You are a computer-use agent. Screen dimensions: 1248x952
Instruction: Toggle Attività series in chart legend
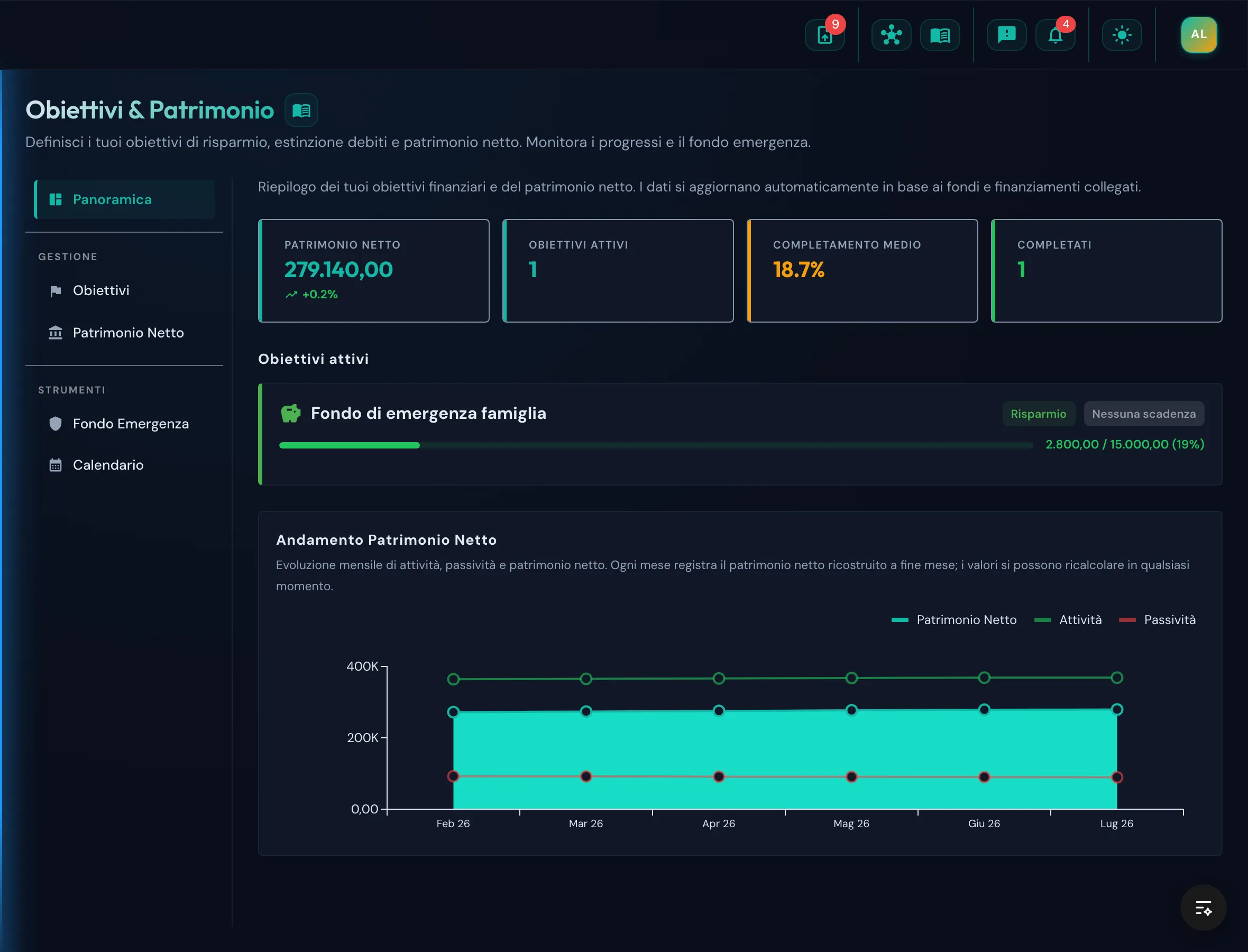(1068, 620)
